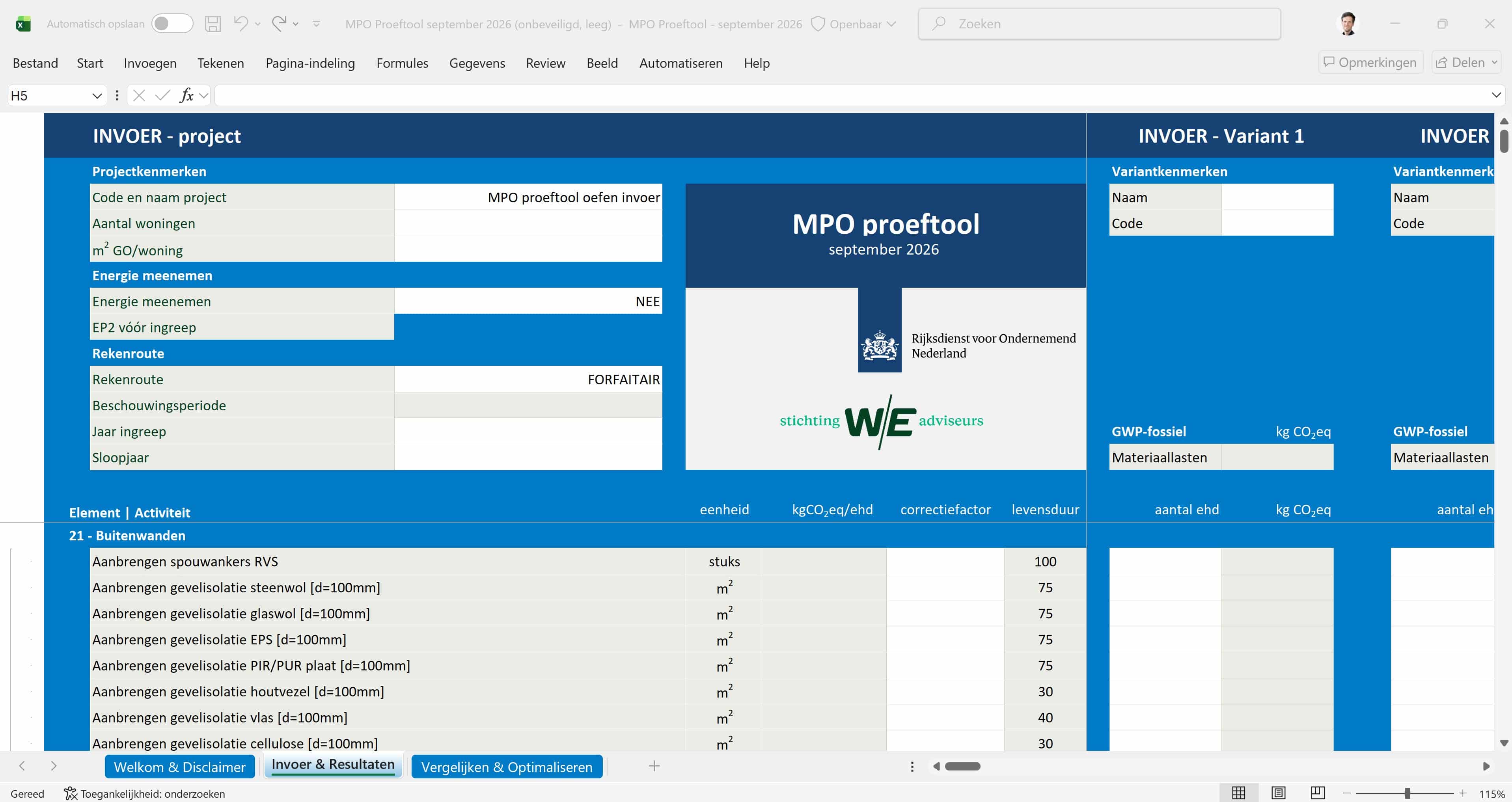This screenshot has width=1512, height=802.
Task: Click the formula bar cancel X icon
Action: pos(139,96)
